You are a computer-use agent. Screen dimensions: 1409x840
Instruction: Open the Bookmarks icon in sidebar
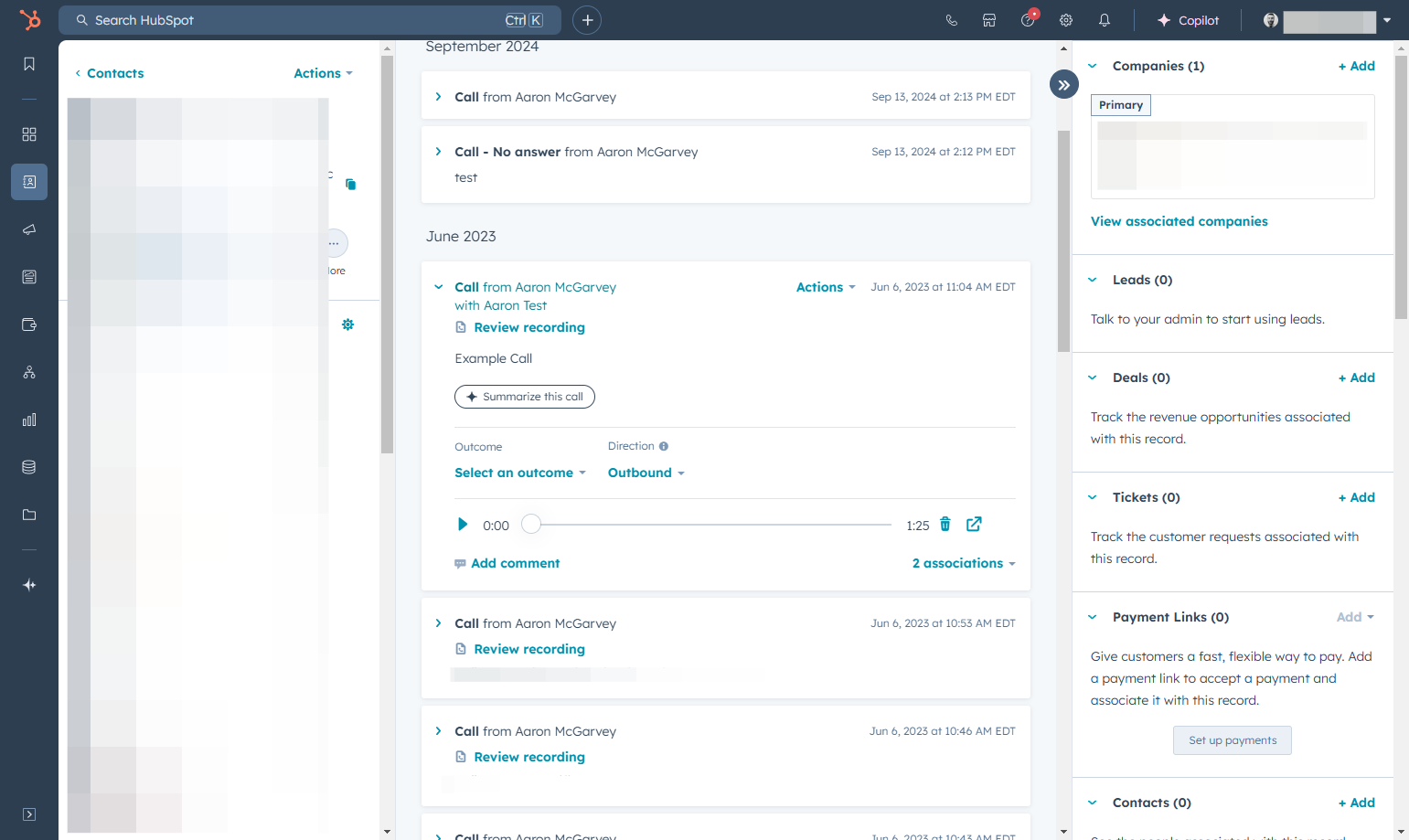tap(29, 64)
